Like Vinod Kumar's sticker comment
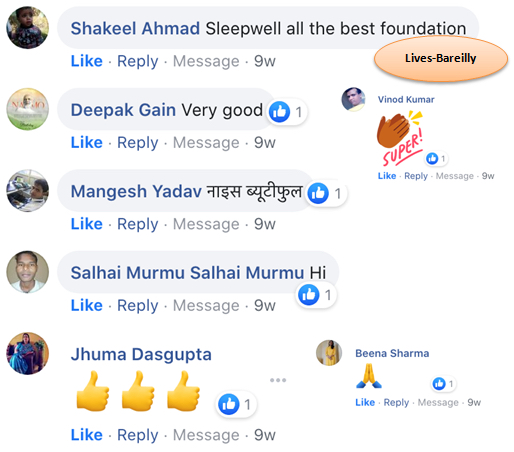Screen dimensions: 514x452 tap(387, 176)
